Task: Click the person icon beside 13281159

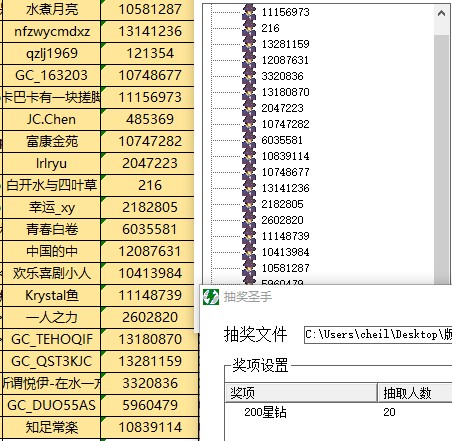Action: [x=249, y=44]
